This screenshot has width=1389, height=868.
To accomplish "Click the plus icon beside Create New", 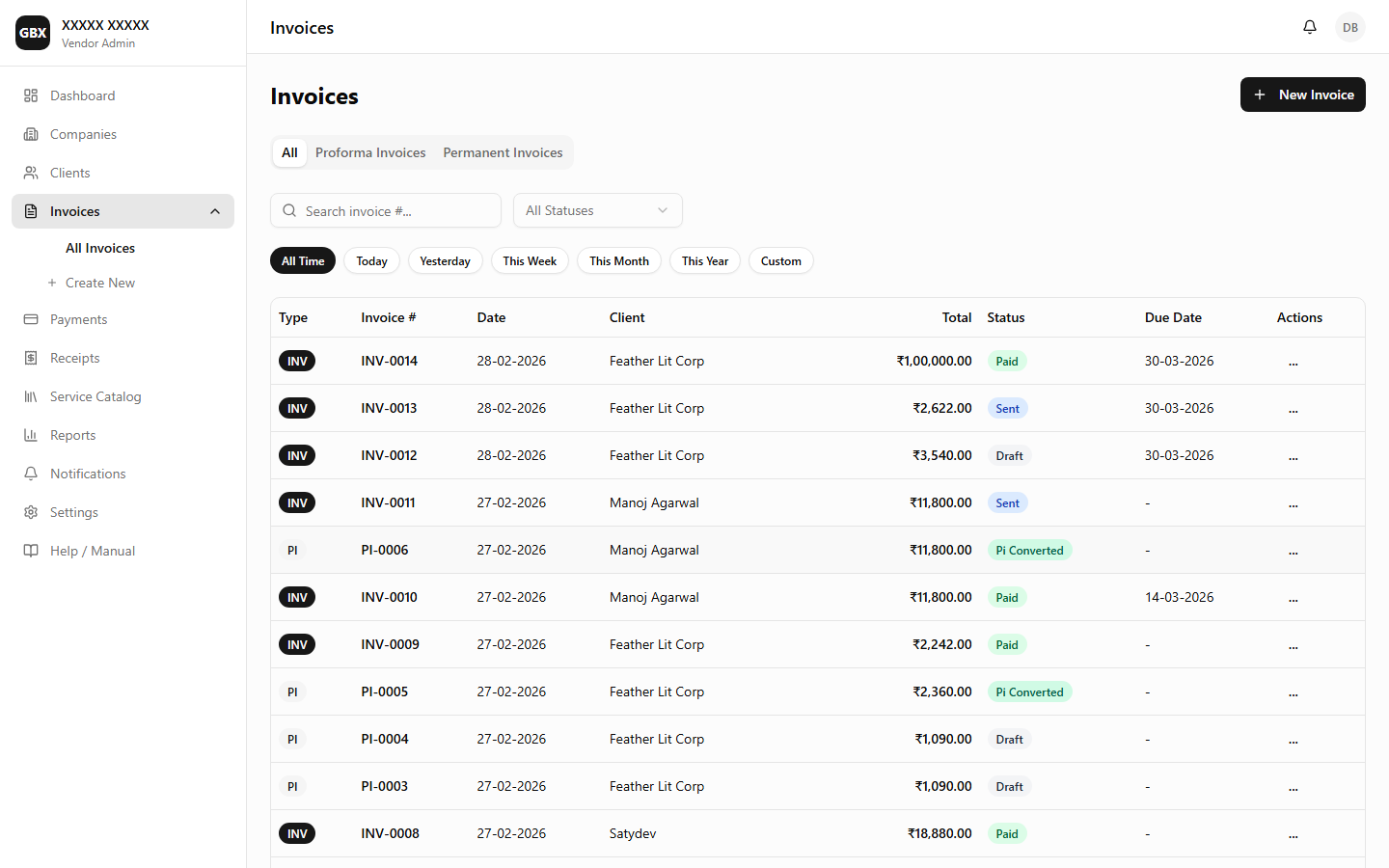I will tap(52, 283).
